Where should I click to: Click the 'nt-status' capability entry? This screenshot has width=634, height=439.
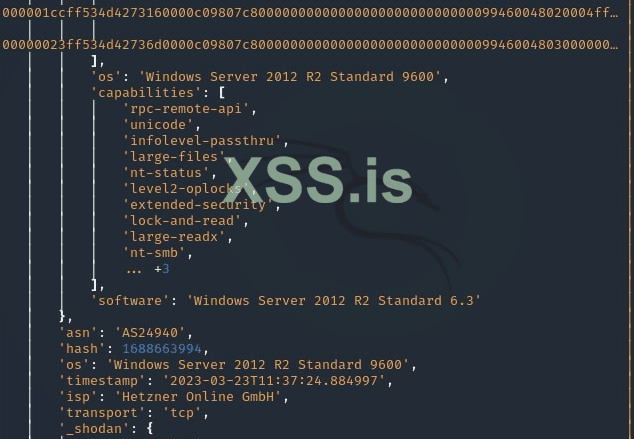pos(166,173)
